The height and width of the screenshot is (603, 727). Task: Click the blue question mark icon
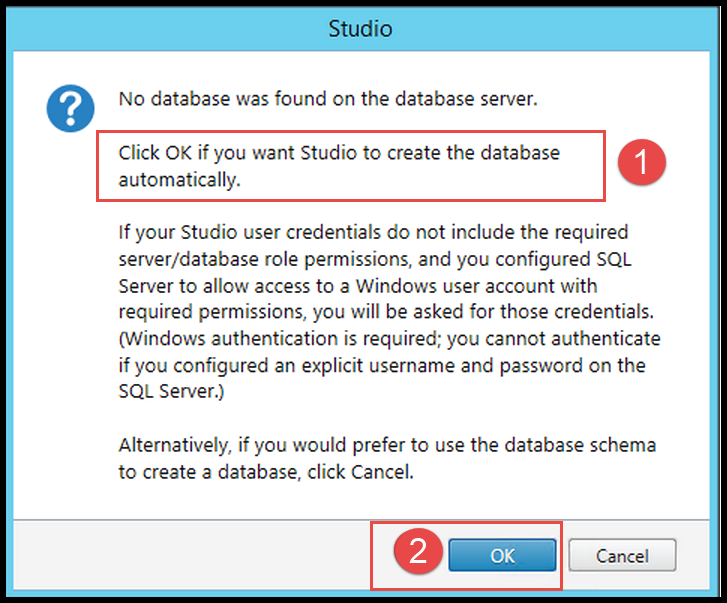pos(70,108)
